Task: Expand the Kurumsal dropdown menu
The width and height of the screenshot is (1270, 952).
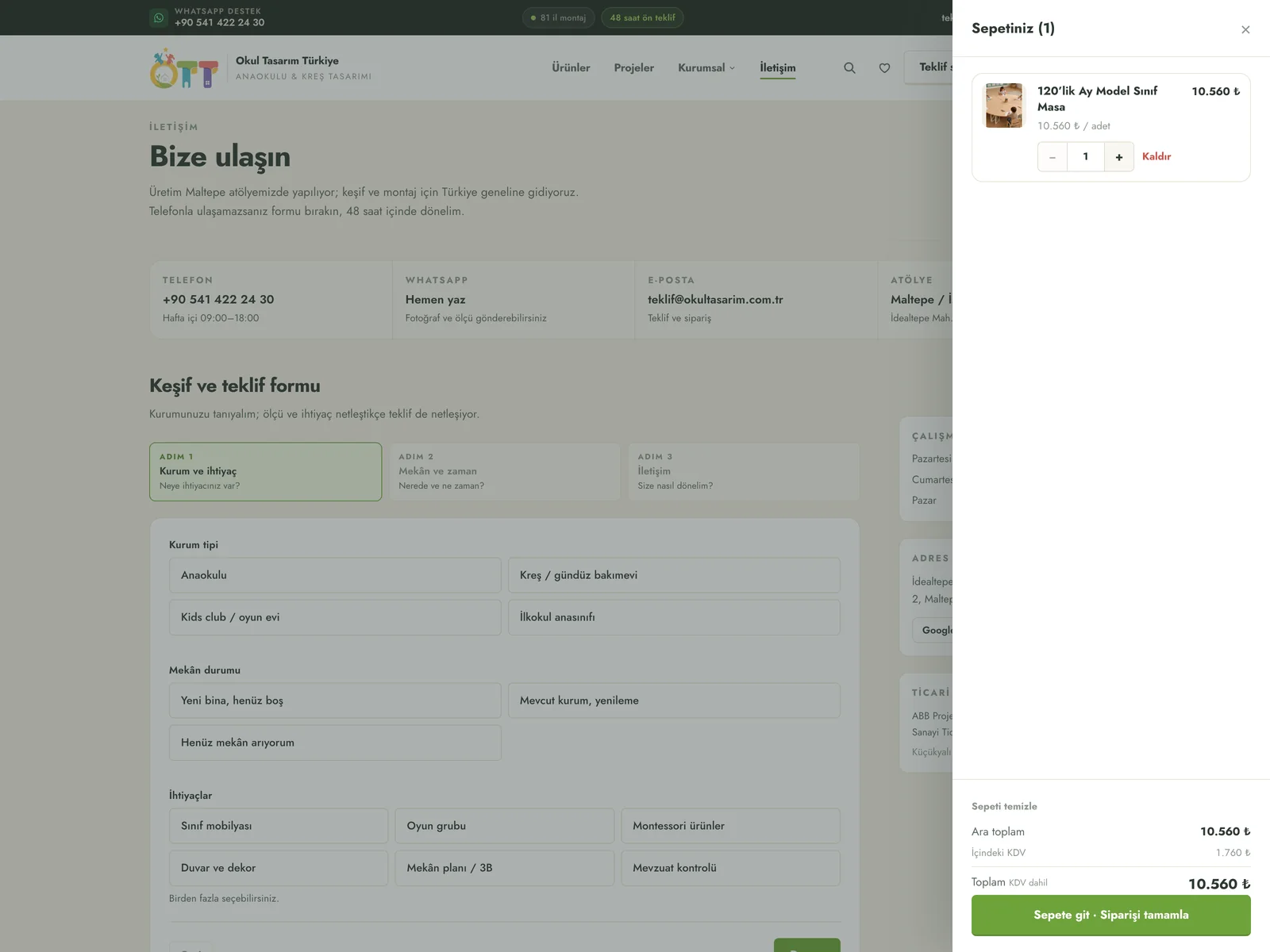Action: click(706, 67)
